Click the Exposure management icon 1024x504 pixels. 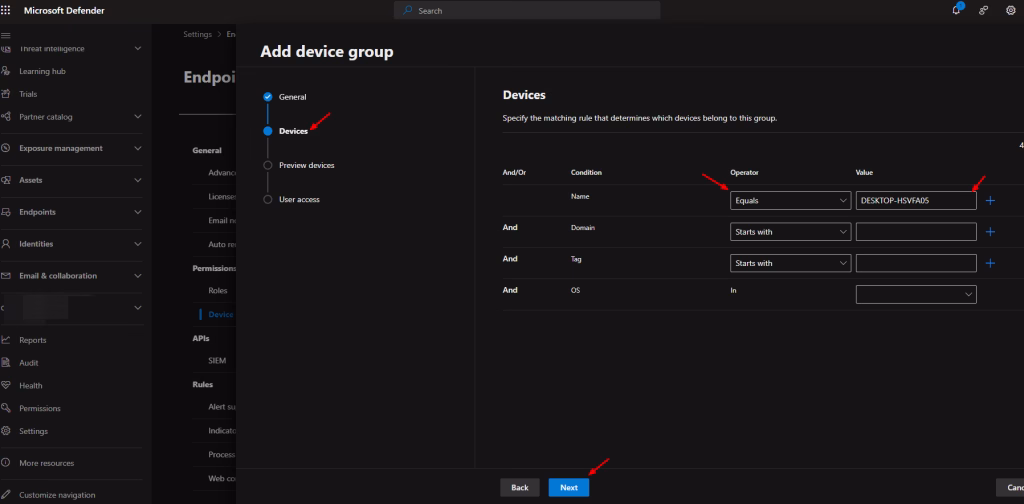6,148
